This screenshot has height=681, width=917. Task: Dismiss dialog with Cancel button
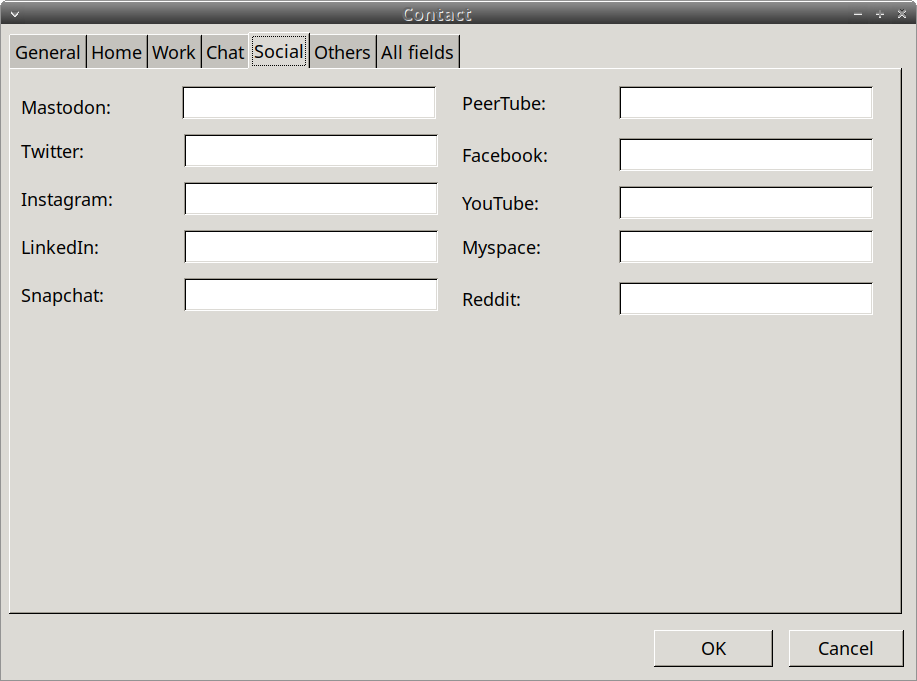point(846,648)
